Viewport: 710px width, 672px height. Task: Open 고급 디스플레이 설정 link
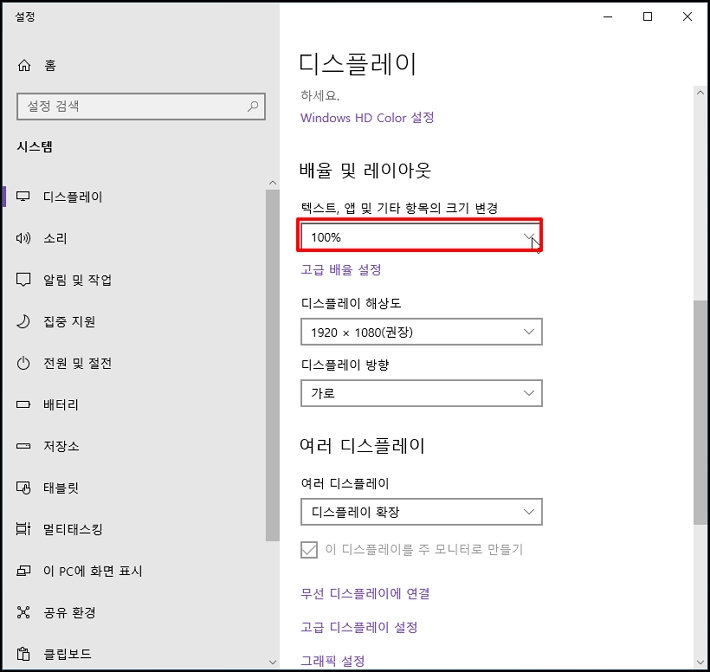pyautogui.click(x=359, y=627)
